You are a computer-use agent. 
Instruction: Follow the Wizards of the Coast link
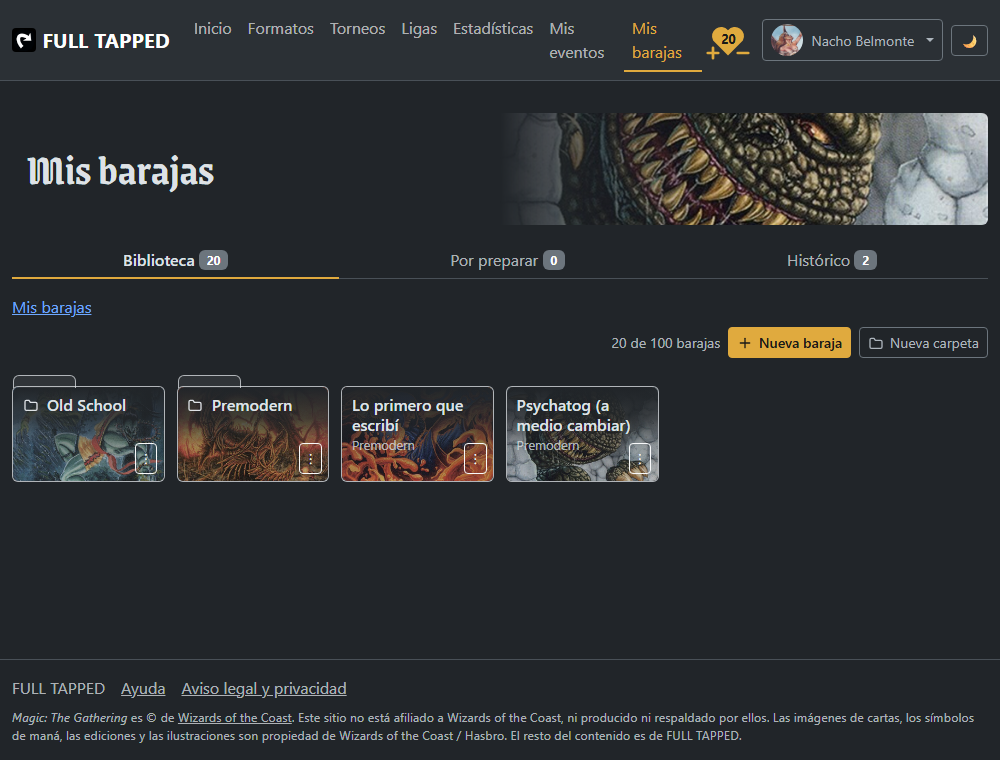tap(235, 718)
